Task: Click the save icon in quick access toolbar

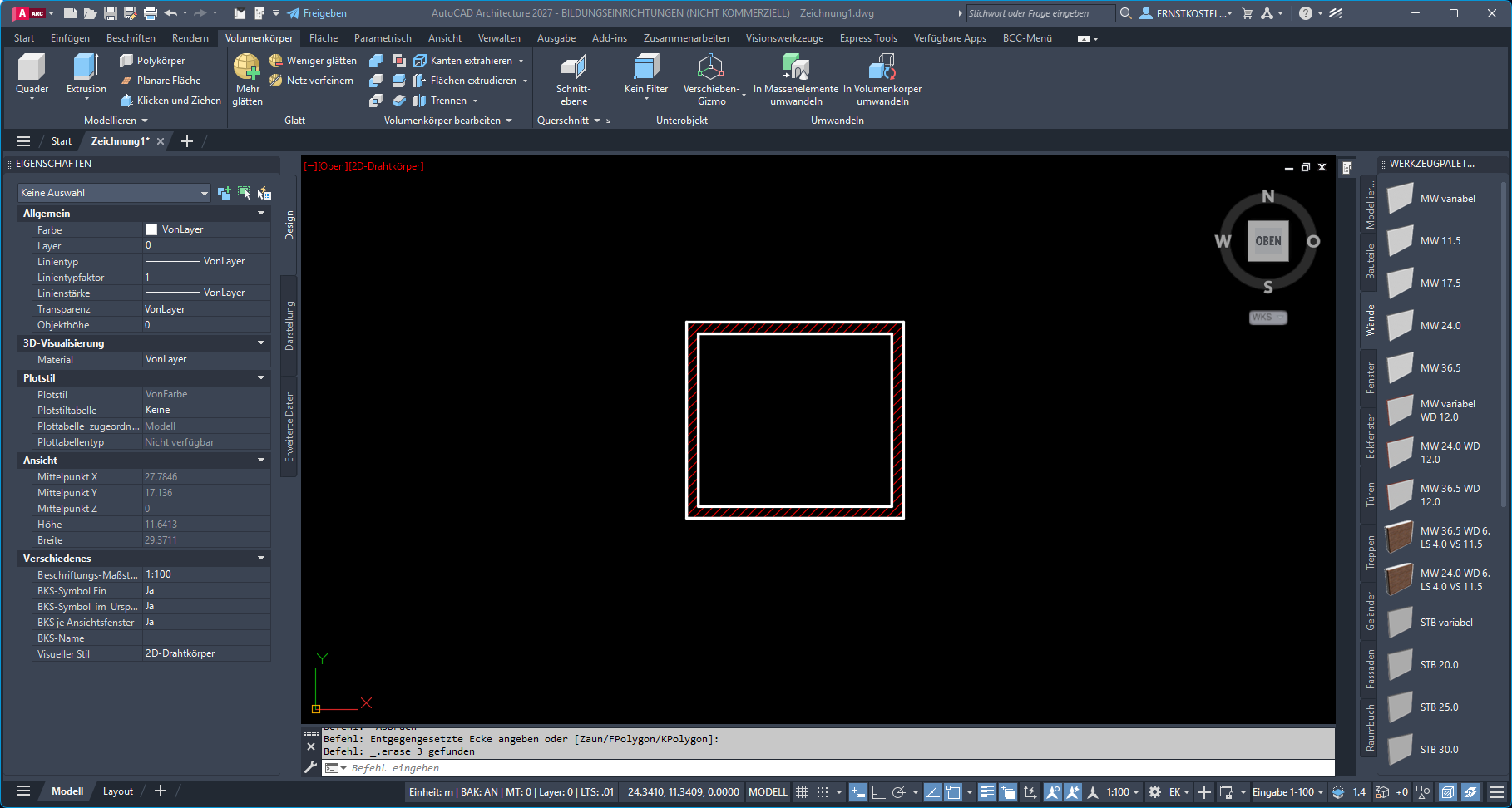Action: (110, 13)
